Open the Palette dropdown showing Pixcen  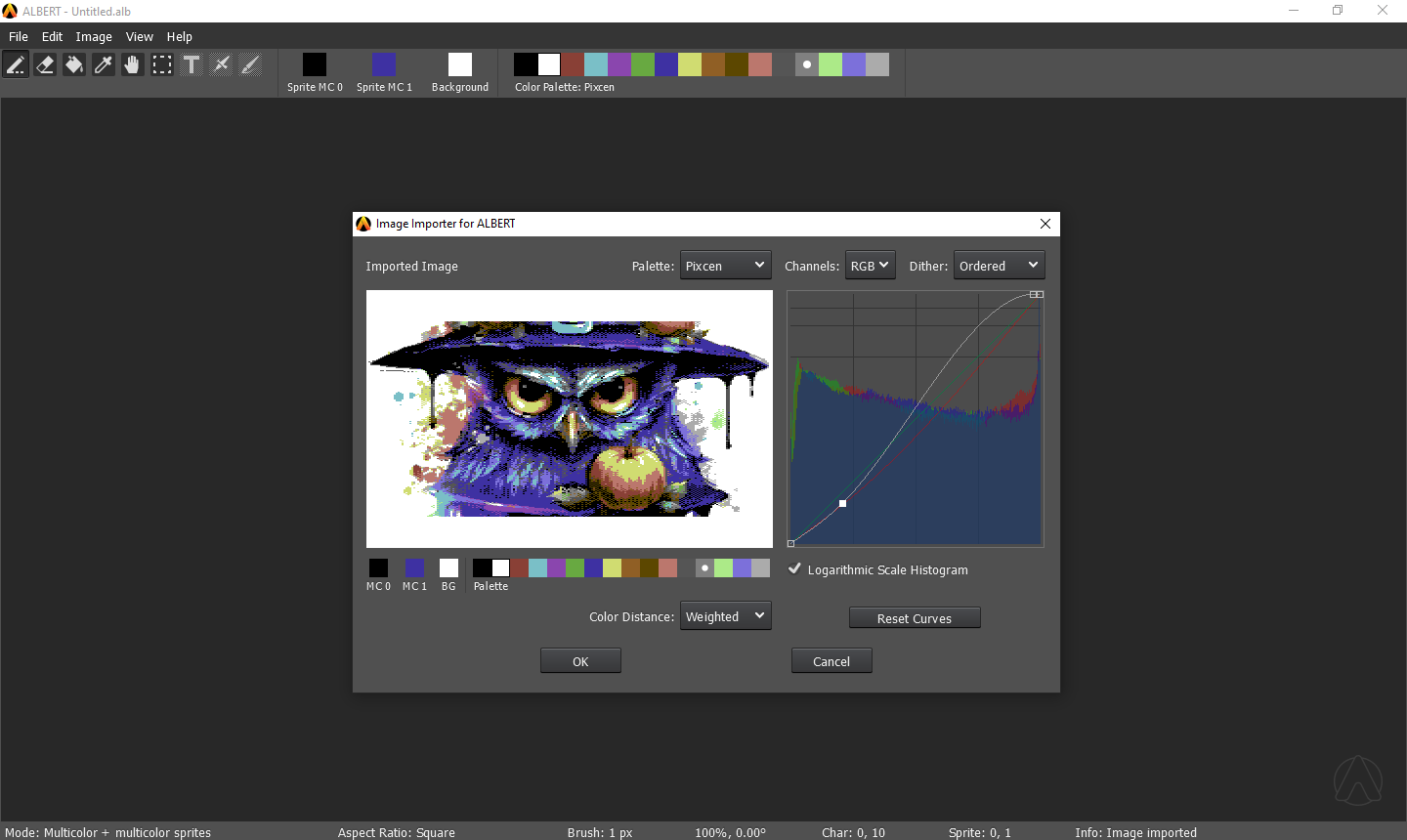[x=726, y=265]
